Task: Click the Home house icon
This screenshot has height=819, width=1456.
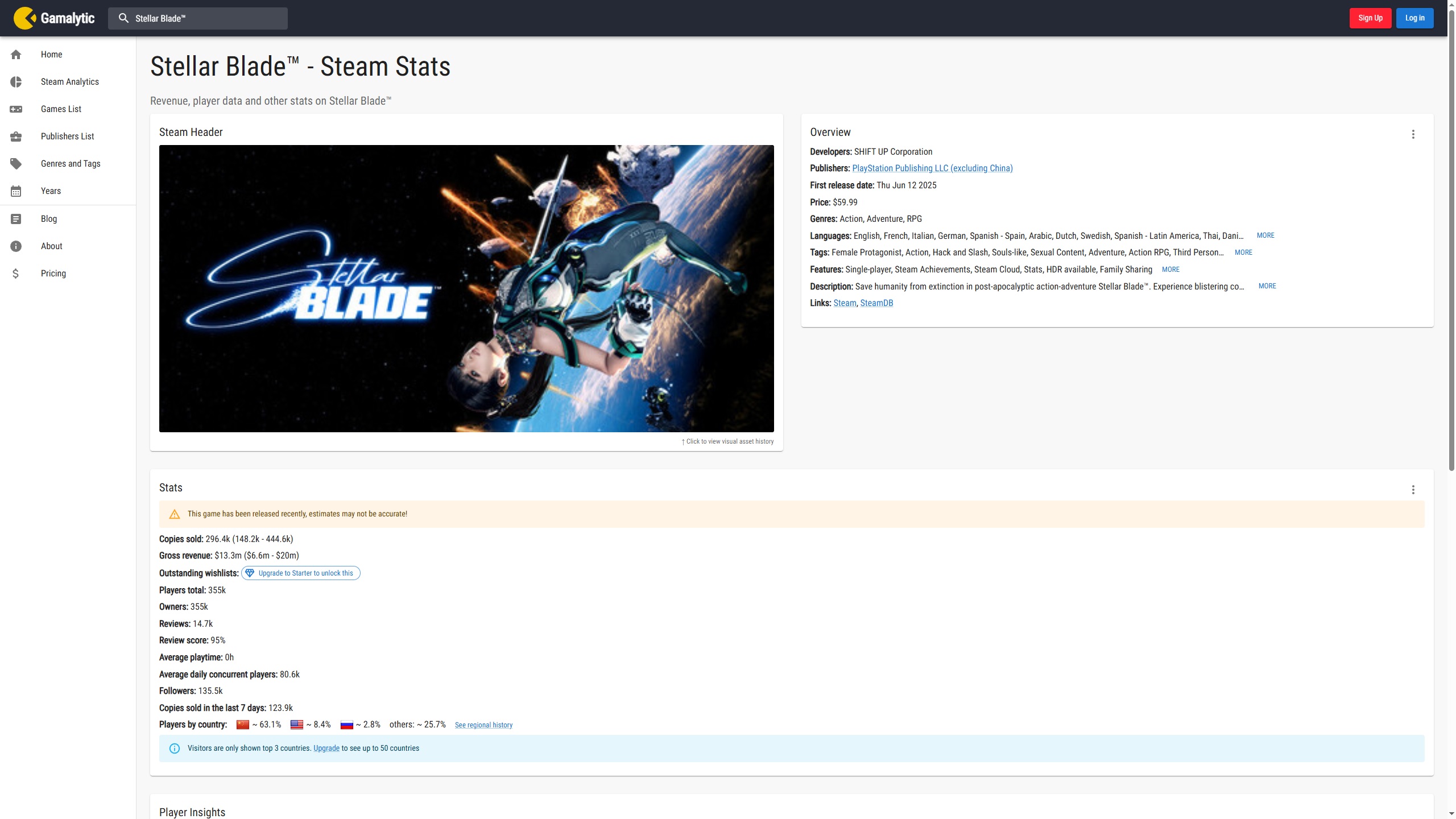Action: (16, 55)
